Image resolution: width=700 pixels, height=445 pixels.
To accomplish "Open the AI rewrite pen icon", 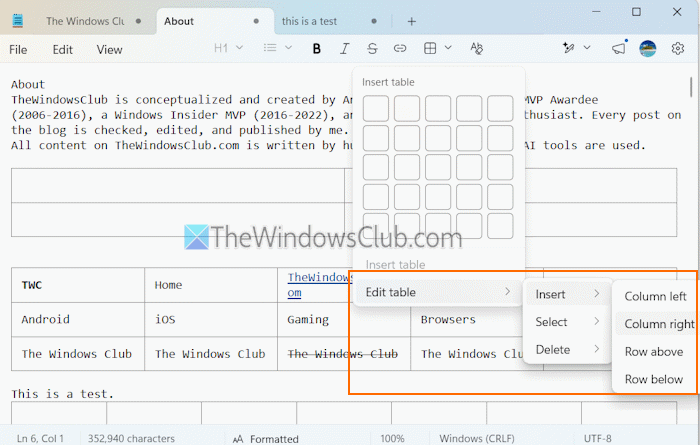I will 568,48.
